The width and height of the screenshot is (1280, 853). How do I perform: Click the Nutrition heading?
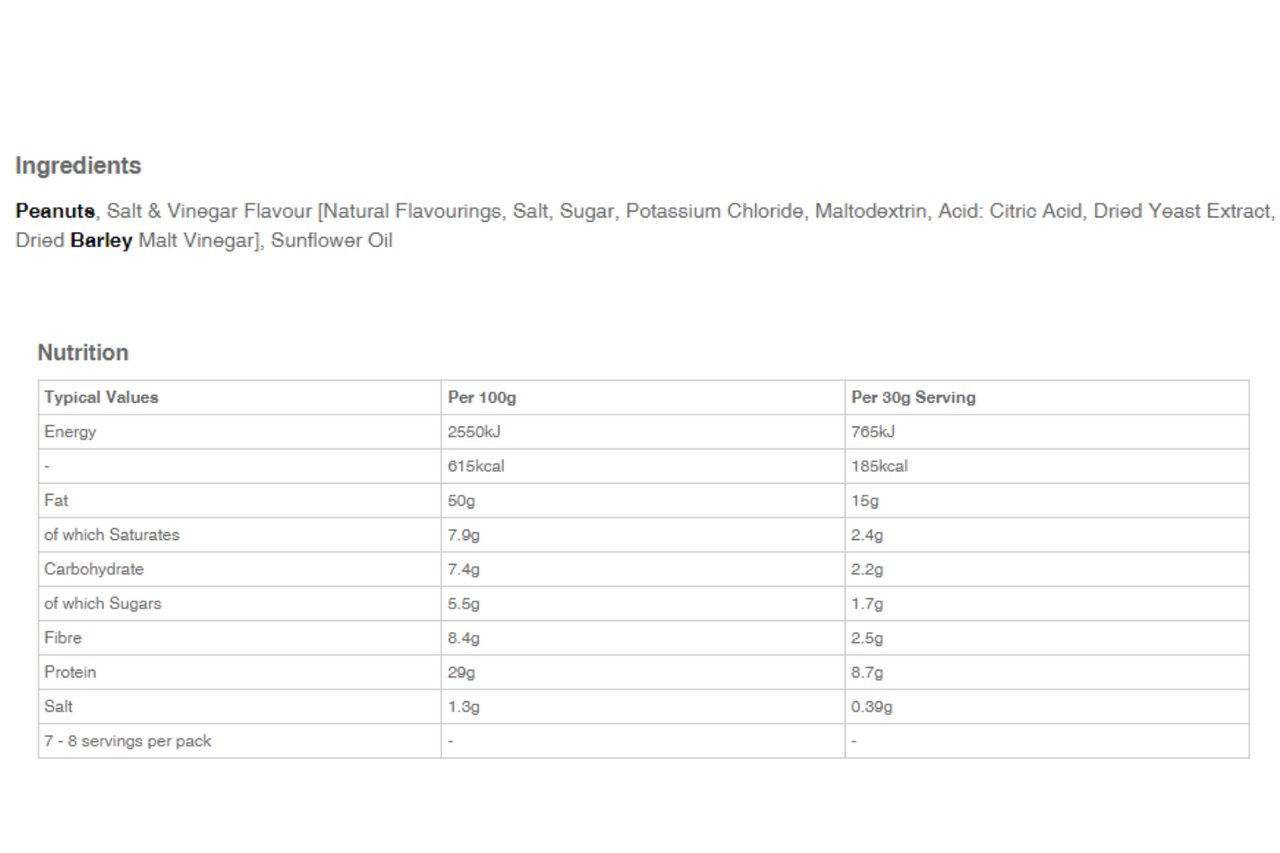(83, 353)
